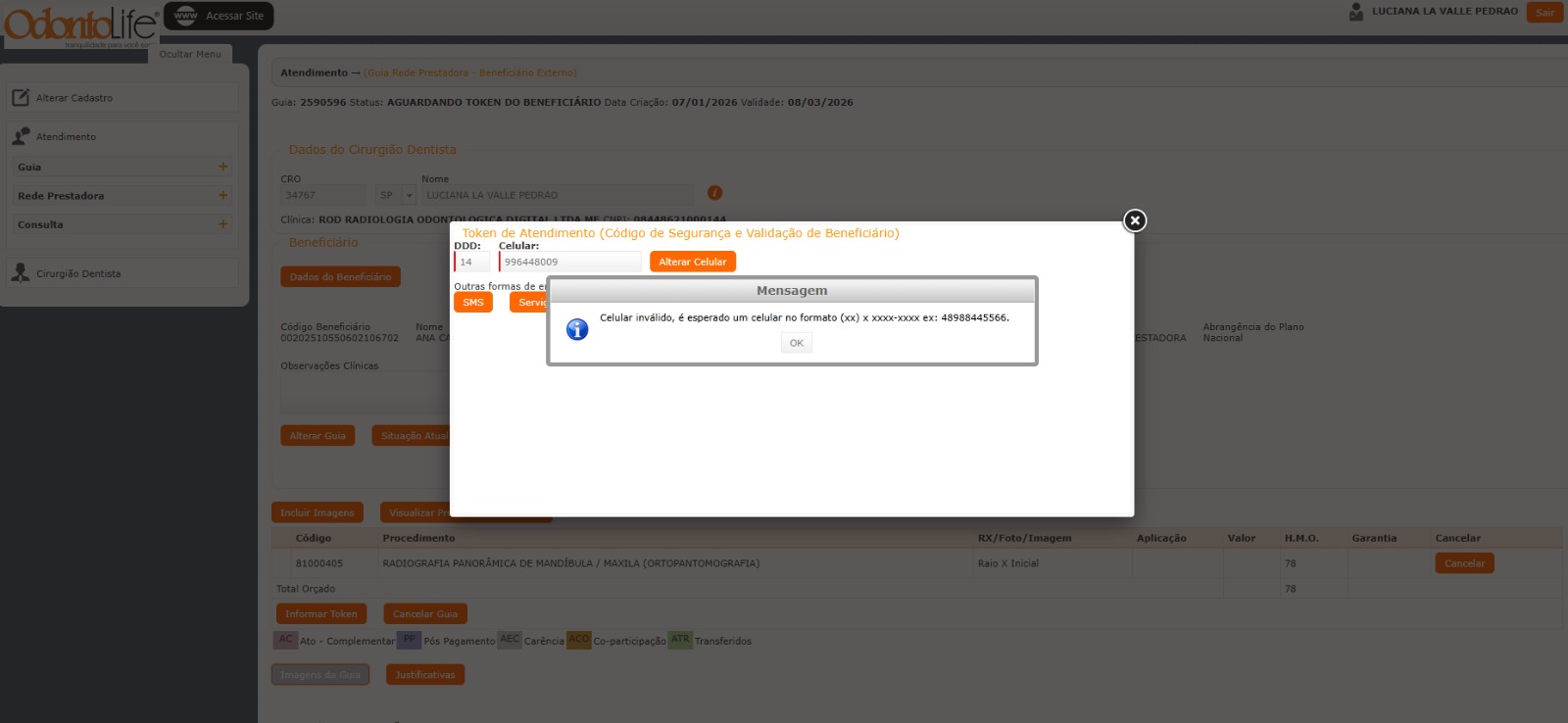Click the www globe icon
The height and width of the screenshot is (723, 1568).
pos(185,16)
